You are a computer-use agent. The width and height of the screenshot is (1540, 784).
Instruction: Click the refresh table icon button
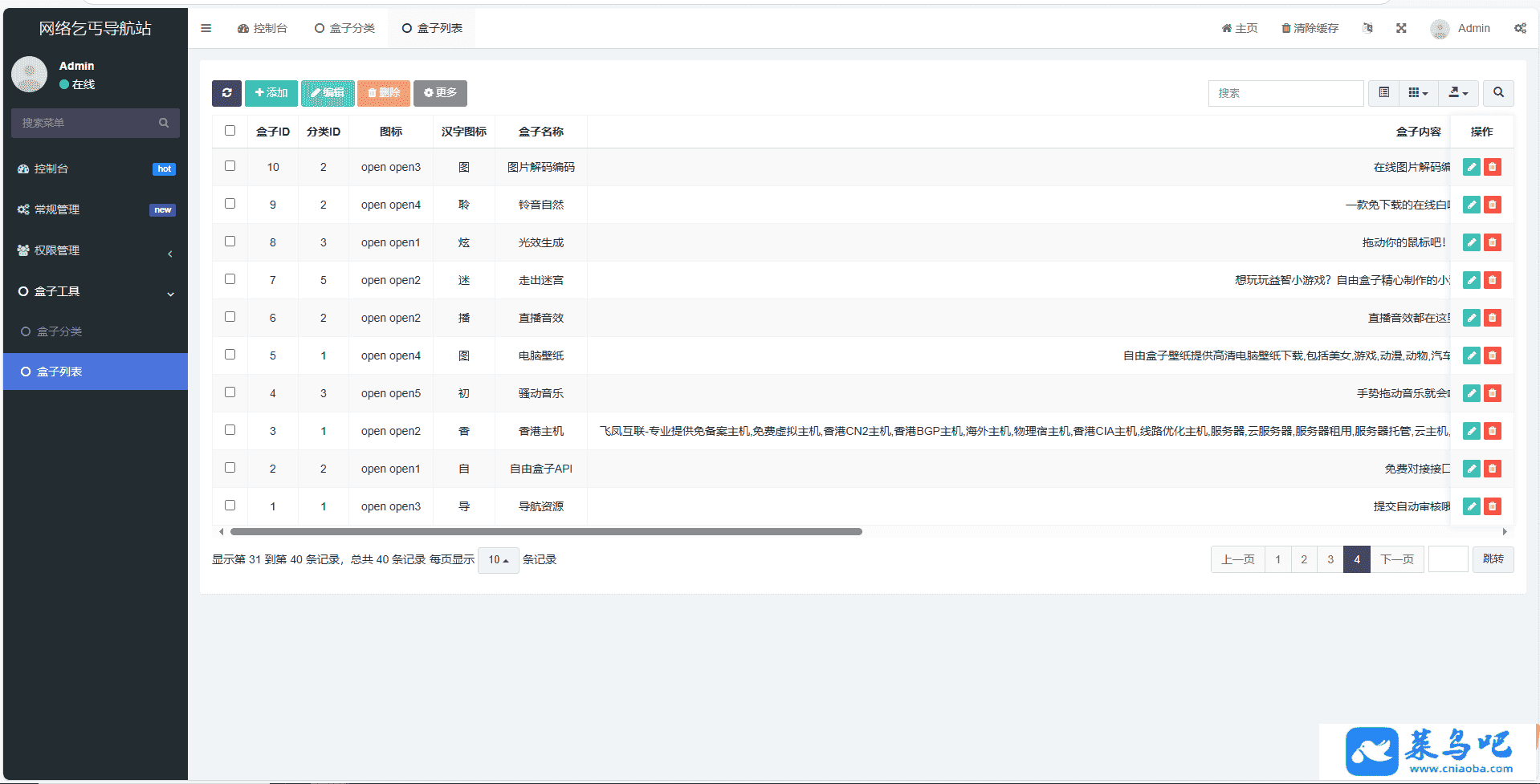pos(226,93)
